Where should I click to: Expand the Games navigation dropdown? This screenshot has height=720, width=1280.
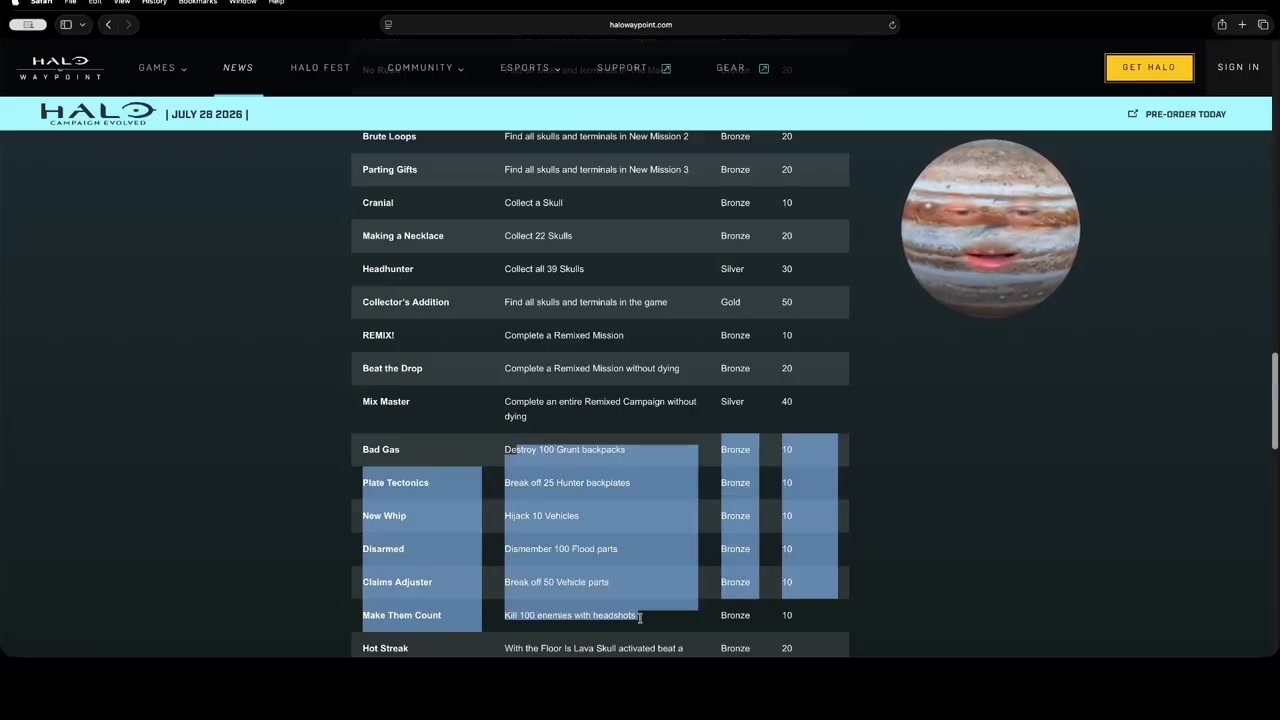point(162,68)
